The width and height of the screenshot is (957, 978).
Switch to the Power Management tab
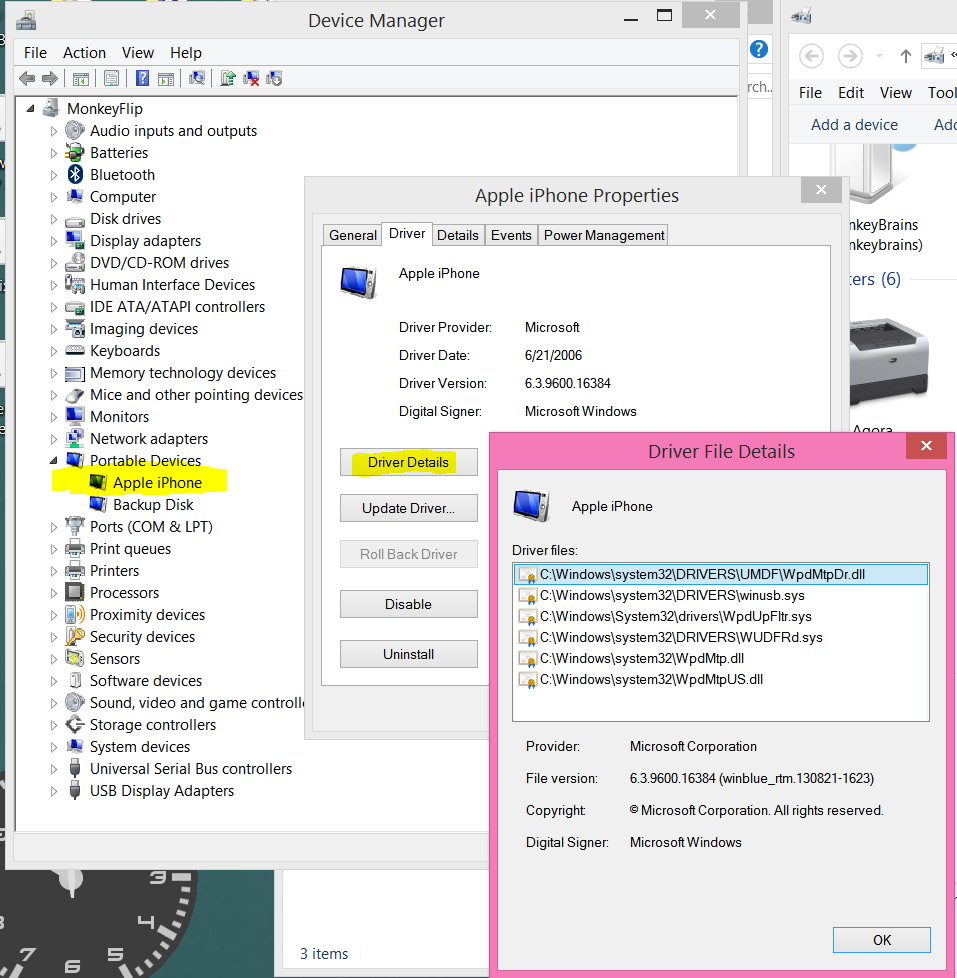click(603, 235)
